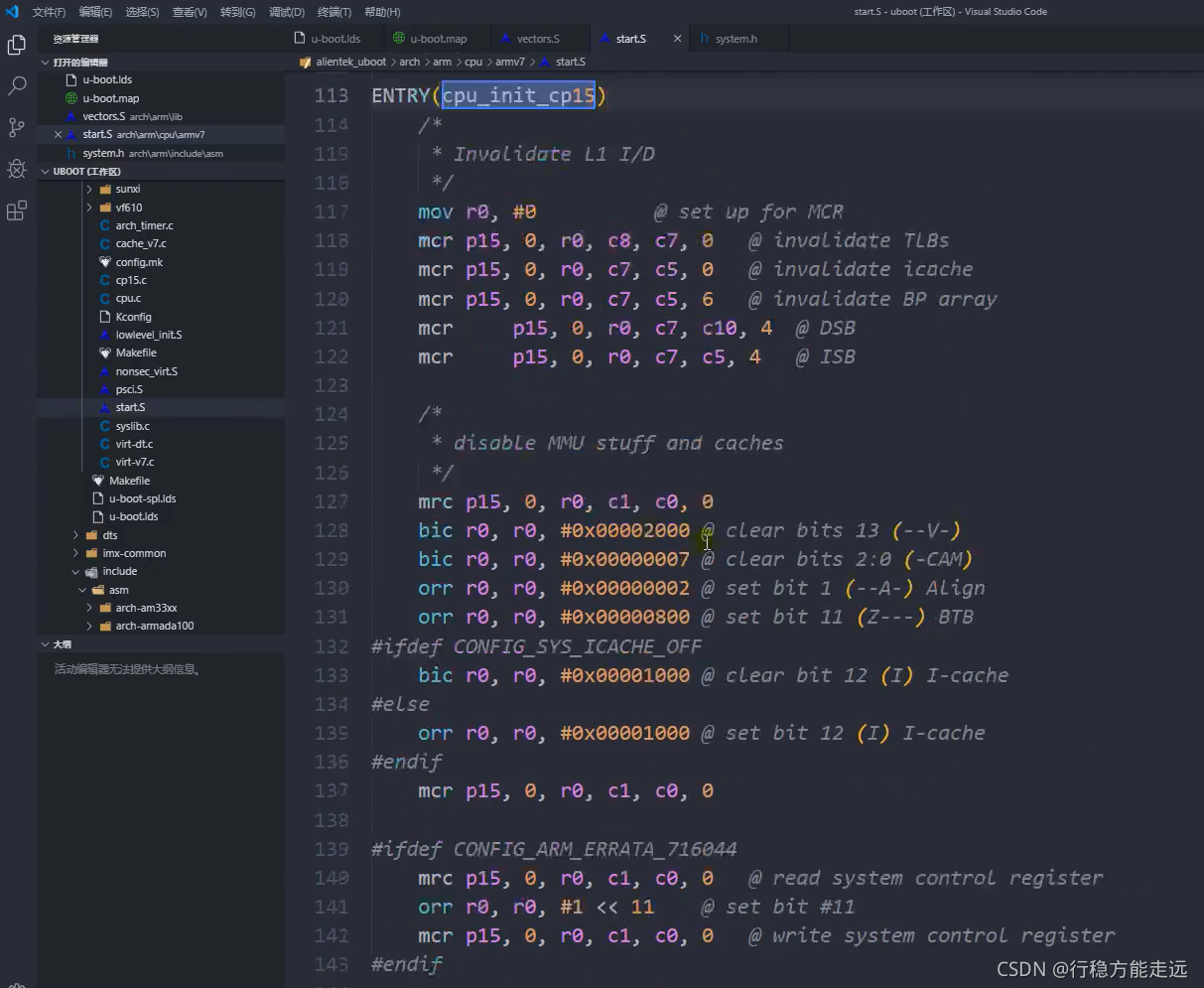Open u-boot.map in the open editors list
The height and width of the screenshot is (988, 1204).
click(x=110, y=98)
